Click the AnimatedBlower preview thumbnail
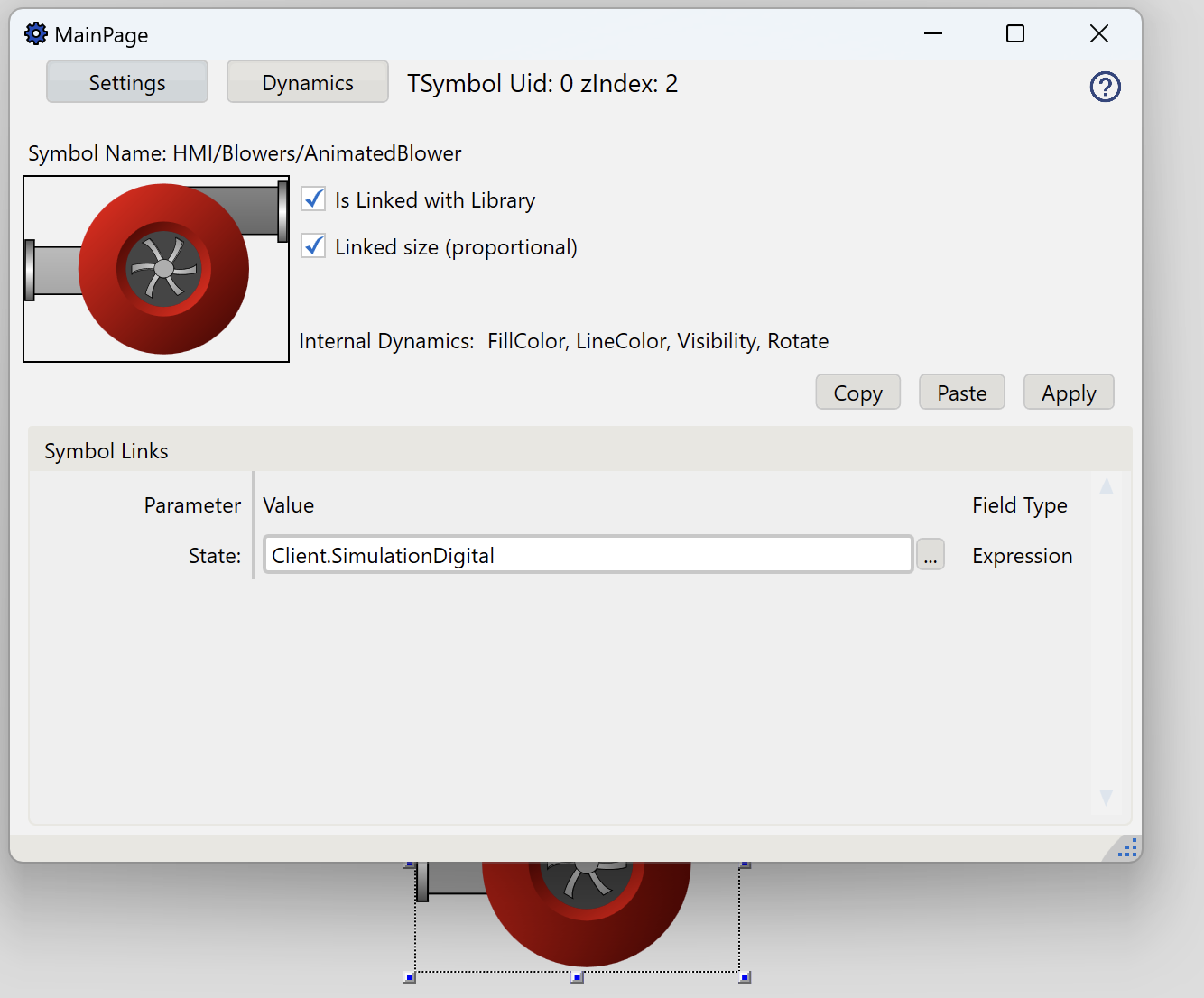The height and width of the screenshot is (998, 1204). (156, 269)
